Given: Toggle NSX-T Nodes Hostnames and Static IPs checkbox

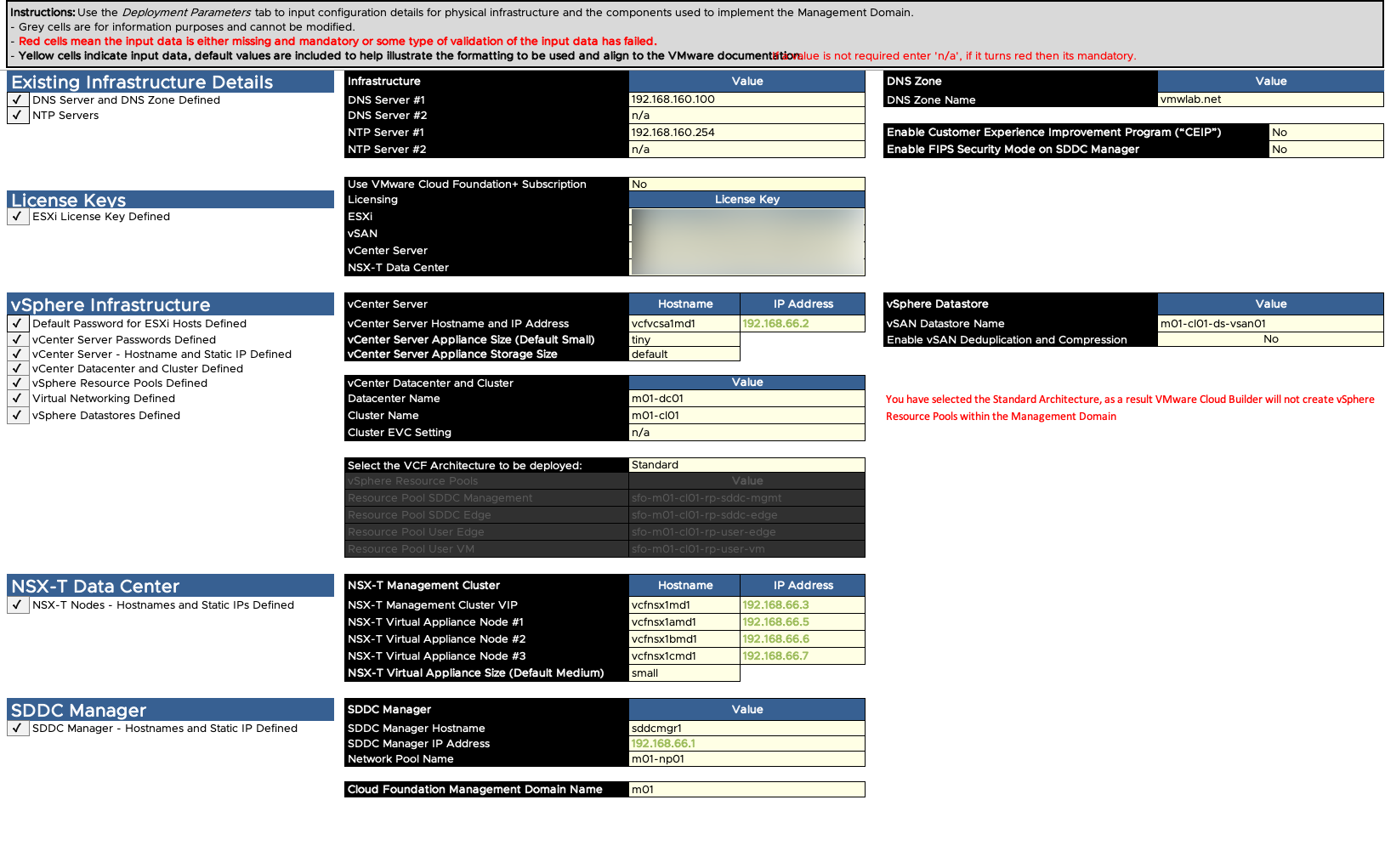Looking at the screenshot, I should [18, 605].
